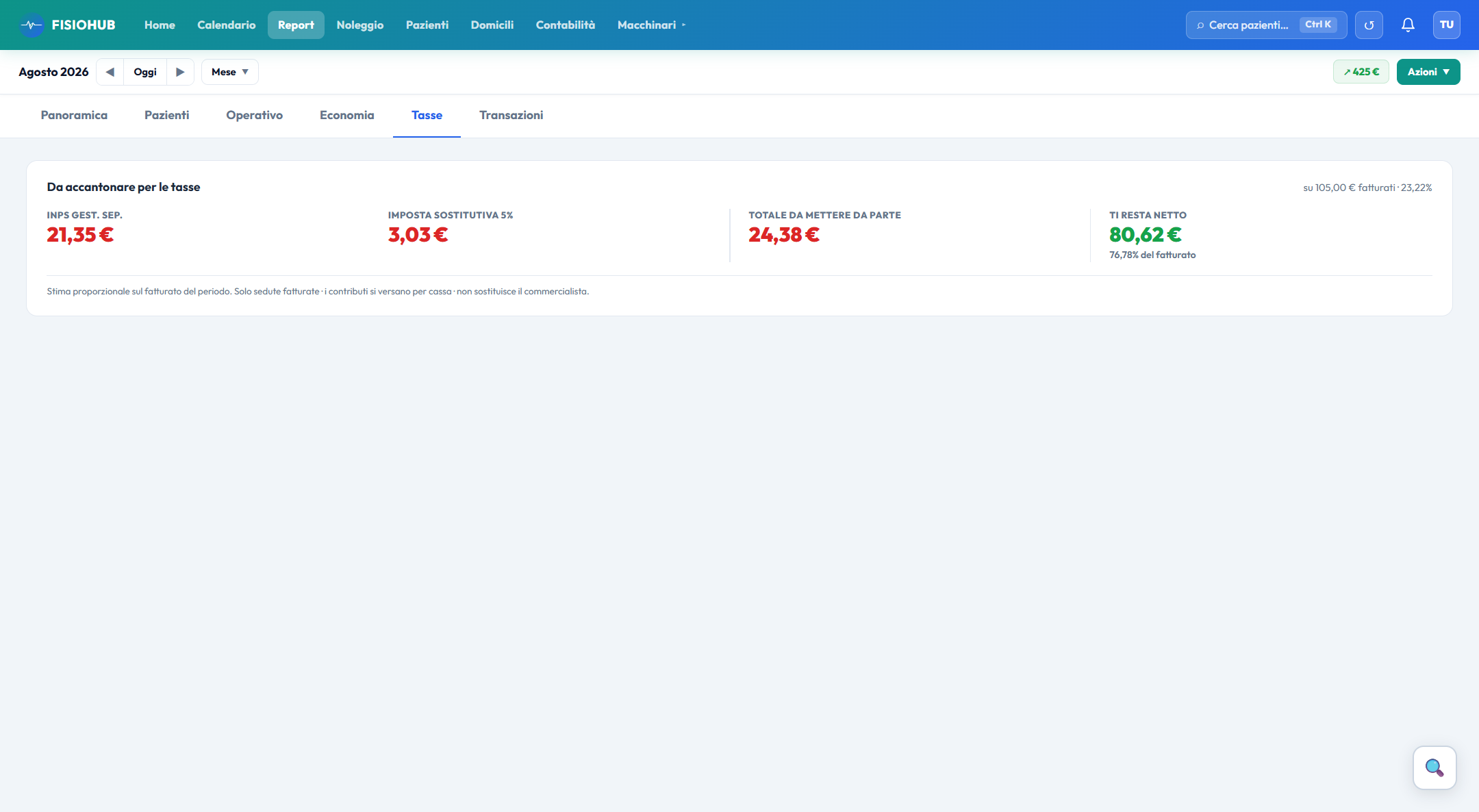Click 'su 105,00 € fatturati · 23,22%' text
Viewport: 1479px width, 812px height.
click(1367, 188)
